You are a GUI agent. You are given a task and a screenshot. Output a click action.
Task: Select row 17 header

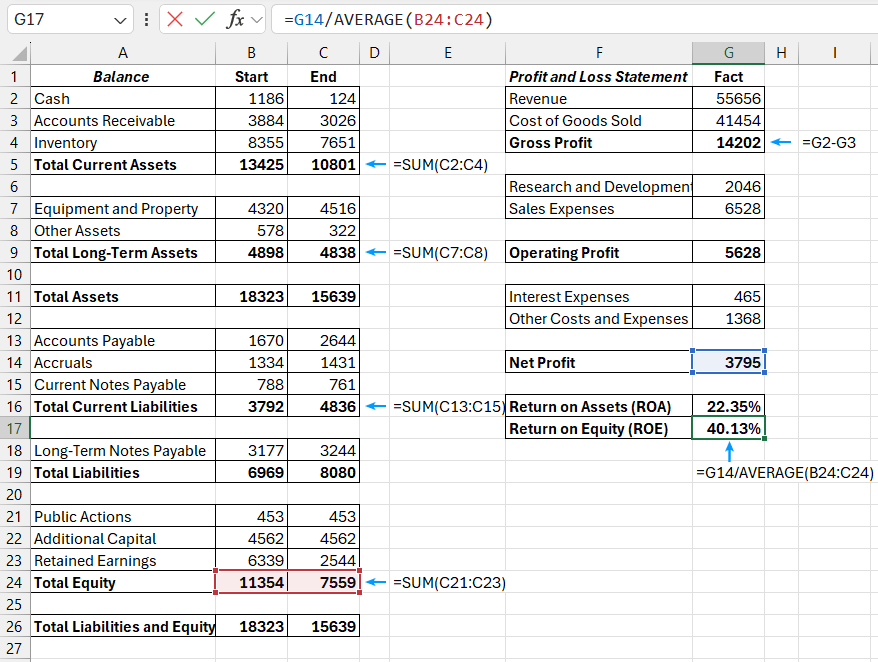17,428
